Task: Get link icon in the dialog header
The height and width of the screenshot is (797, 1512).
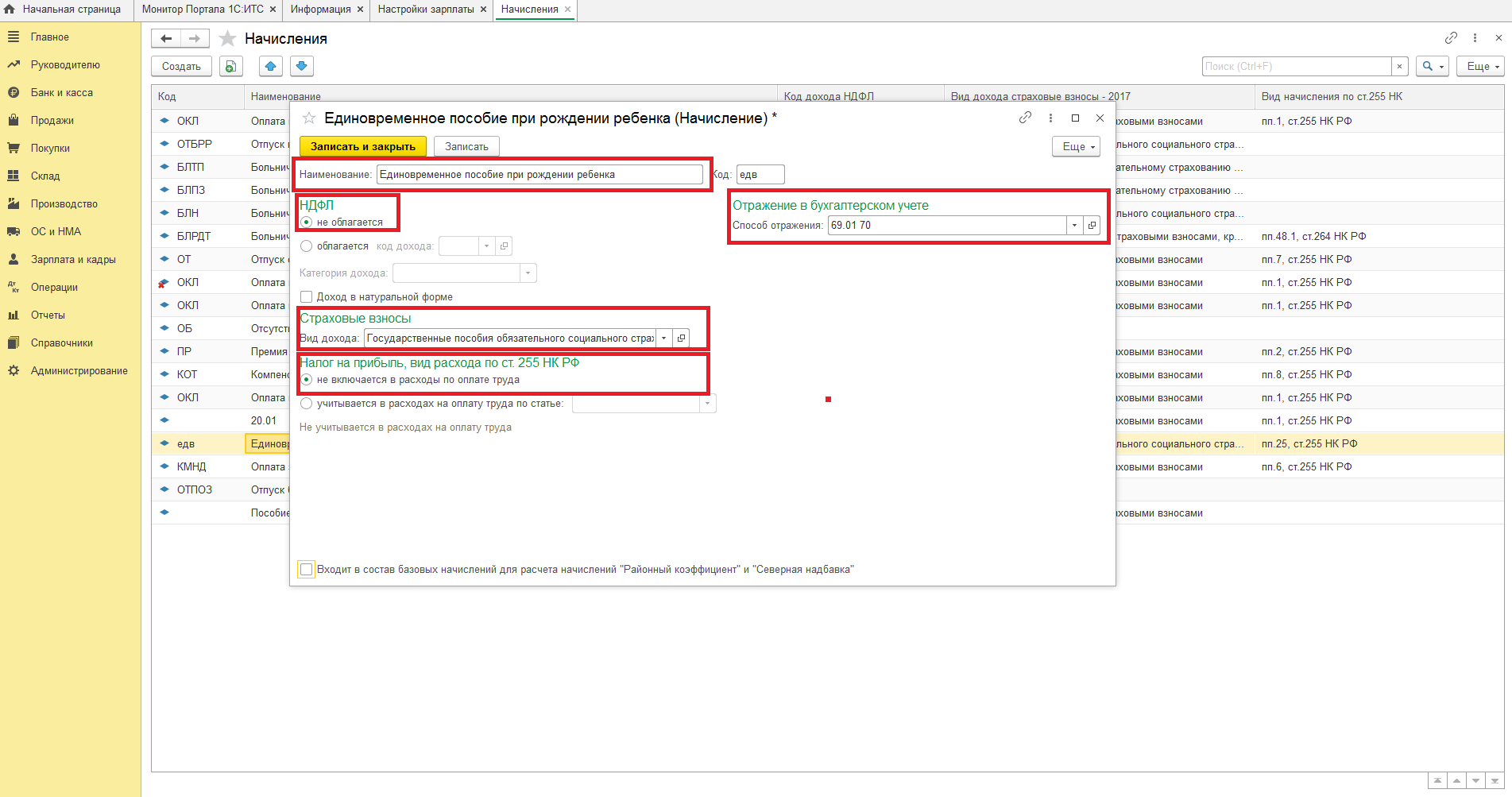Action: [1025, 118]
